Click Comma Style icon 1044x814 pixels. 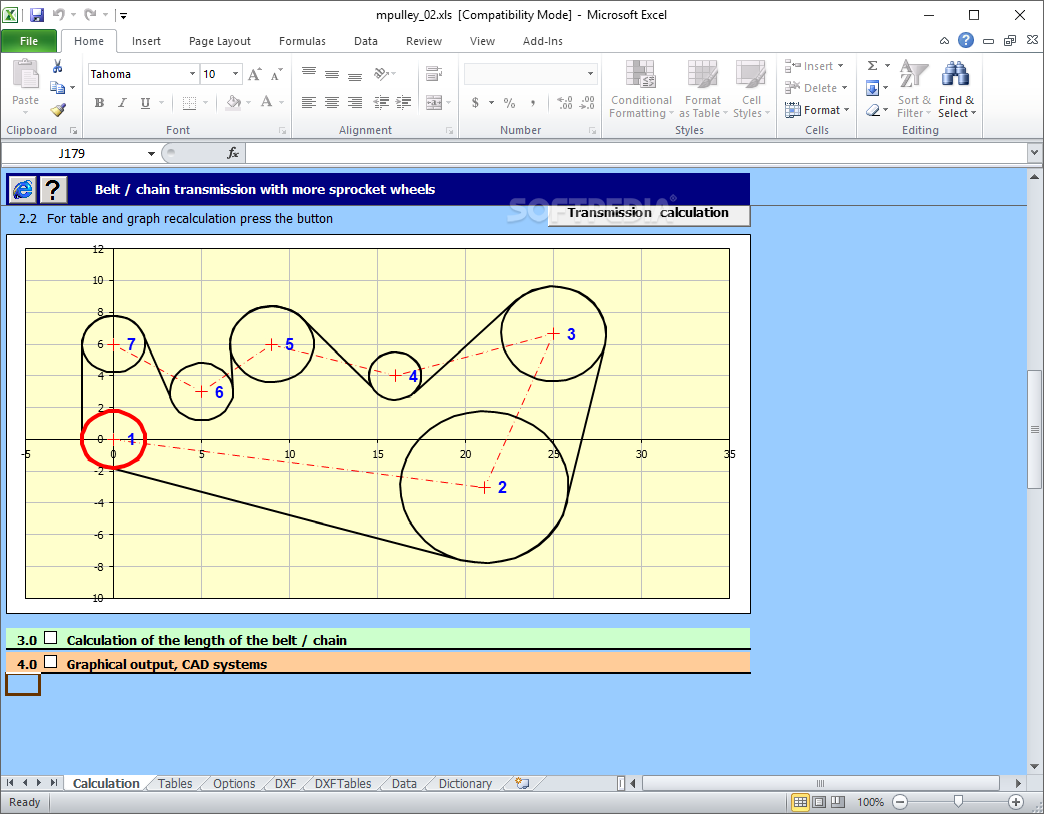point(533,102)
